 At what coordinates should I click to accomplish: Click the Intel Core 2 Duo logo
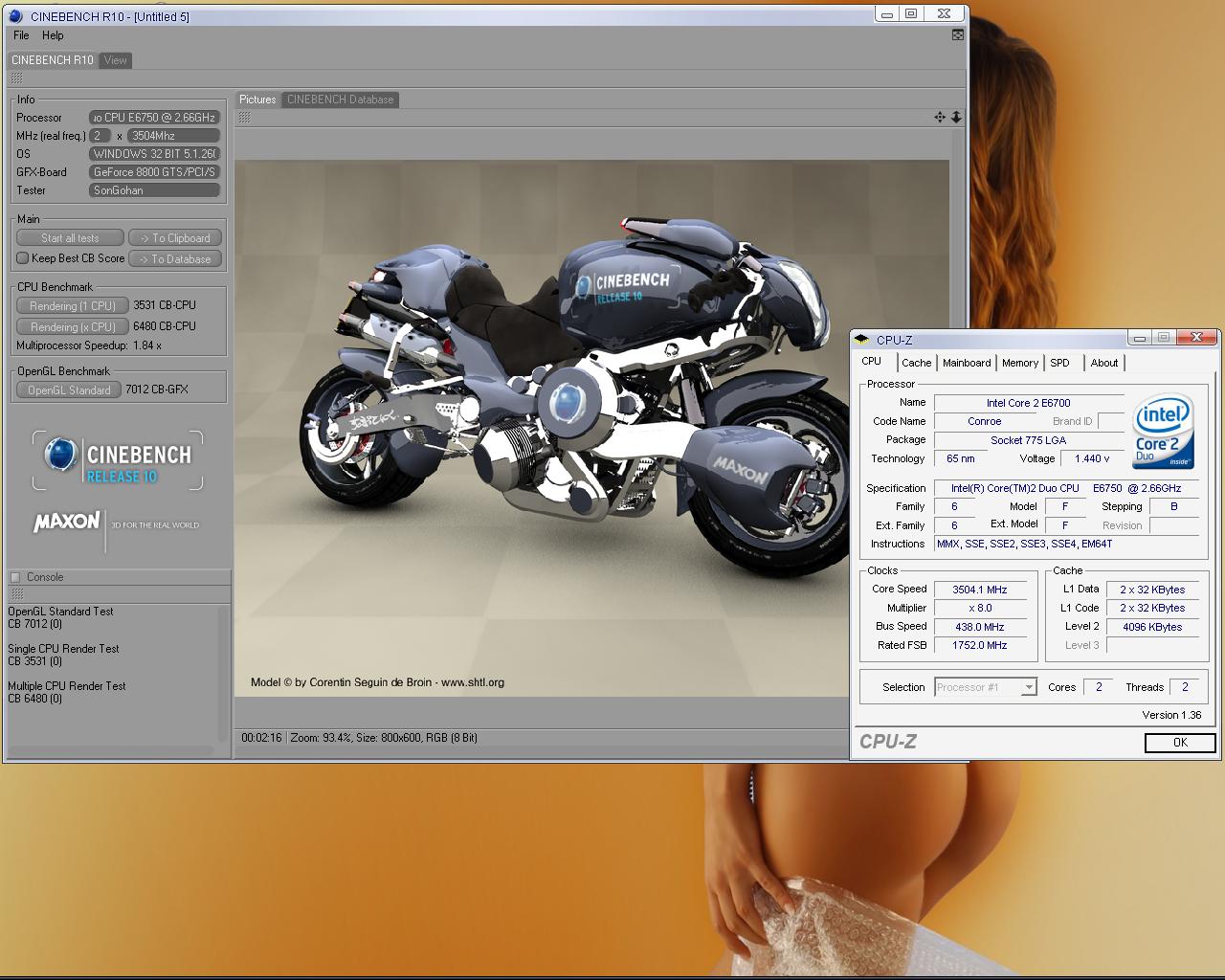[x=1164, y=432]
